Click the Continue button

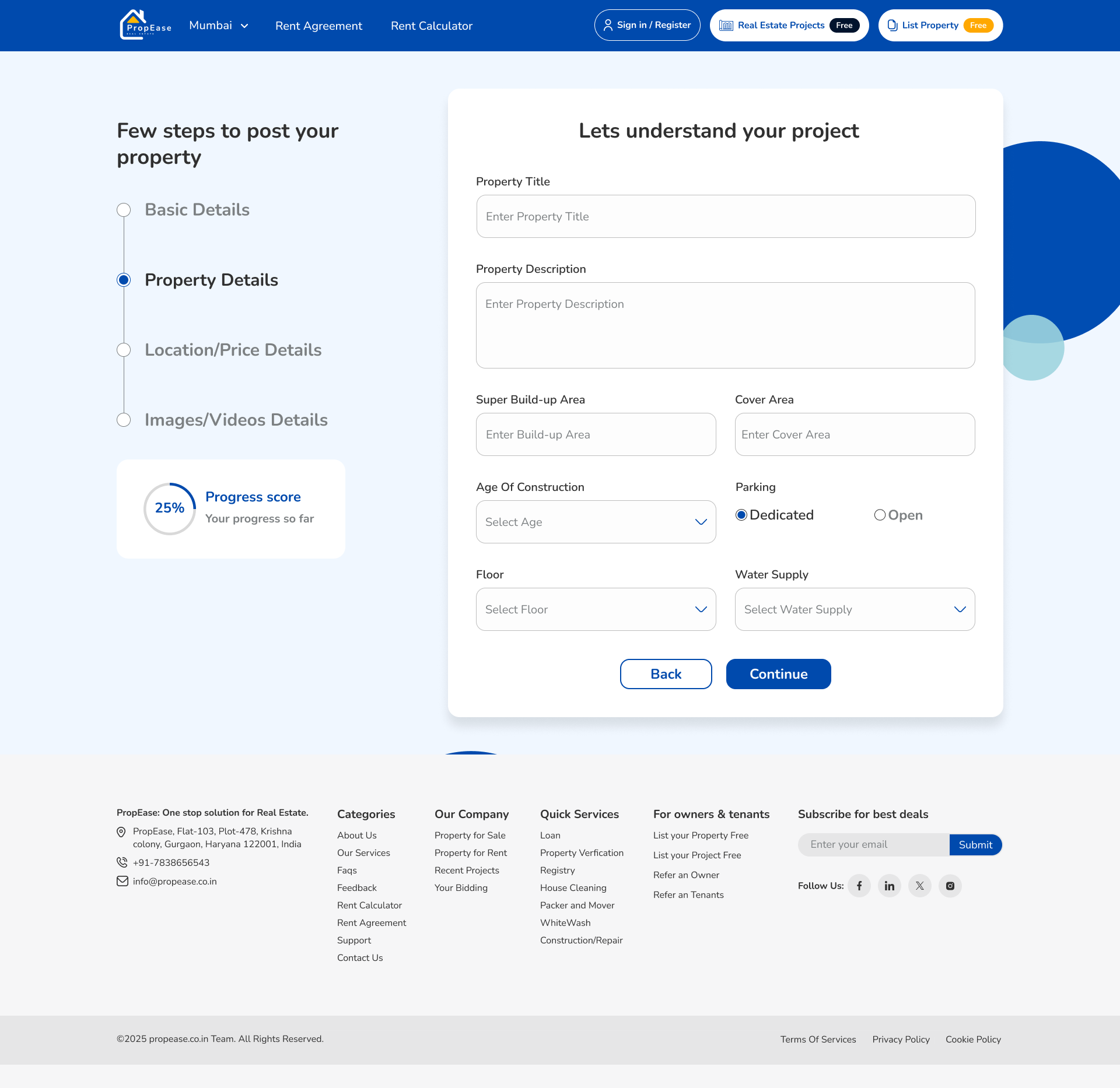(779, 674)
